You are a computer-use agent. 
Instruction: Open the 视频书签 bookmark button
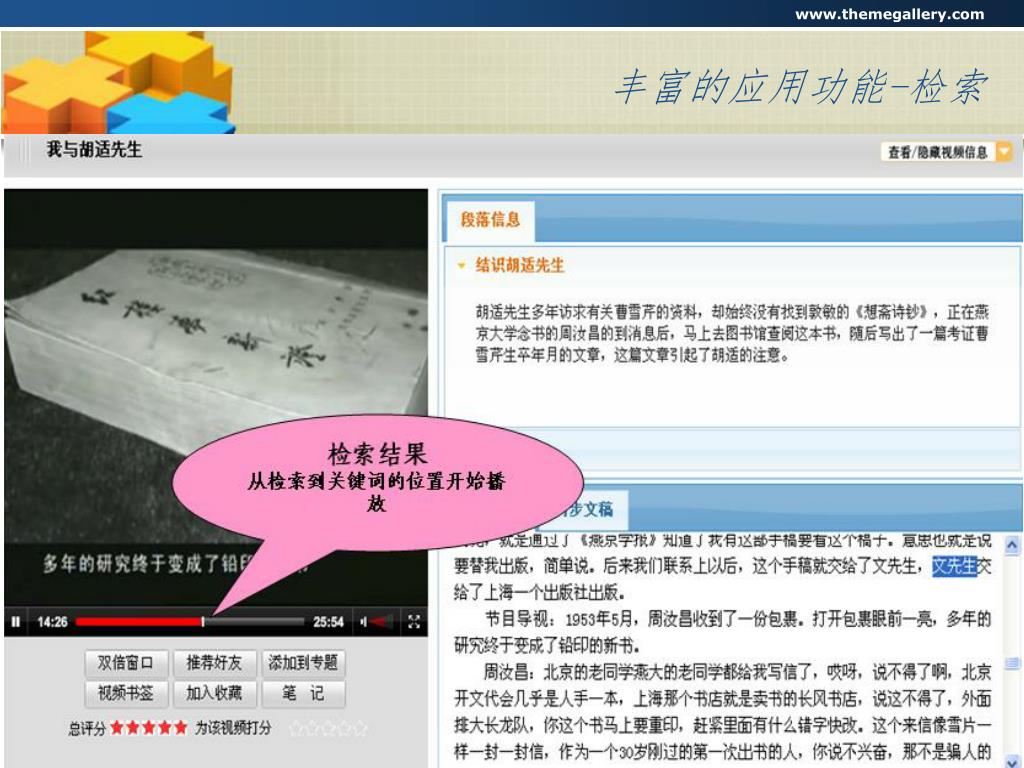point(126,693)
